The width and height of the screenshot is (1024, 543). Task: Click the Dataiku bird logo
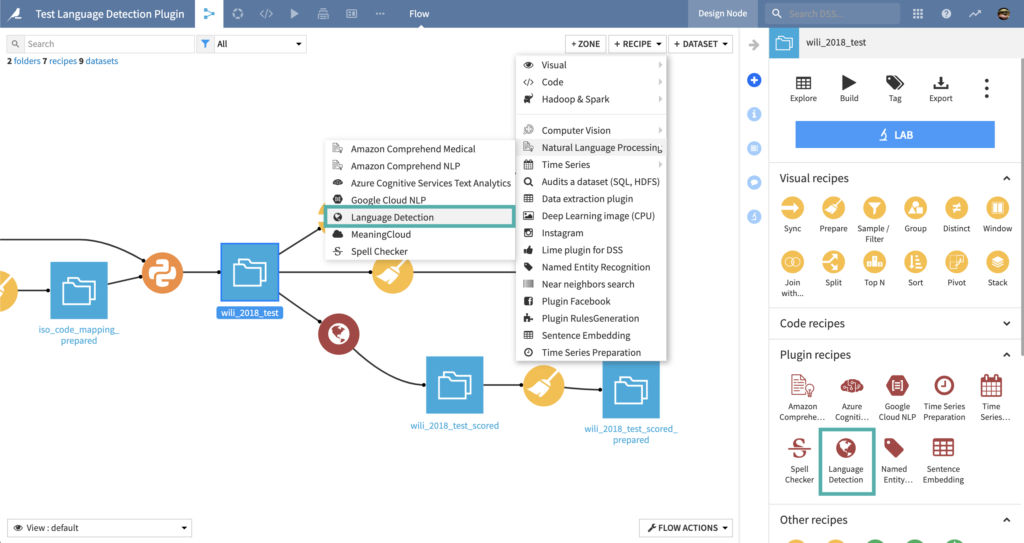coord(14,14)
